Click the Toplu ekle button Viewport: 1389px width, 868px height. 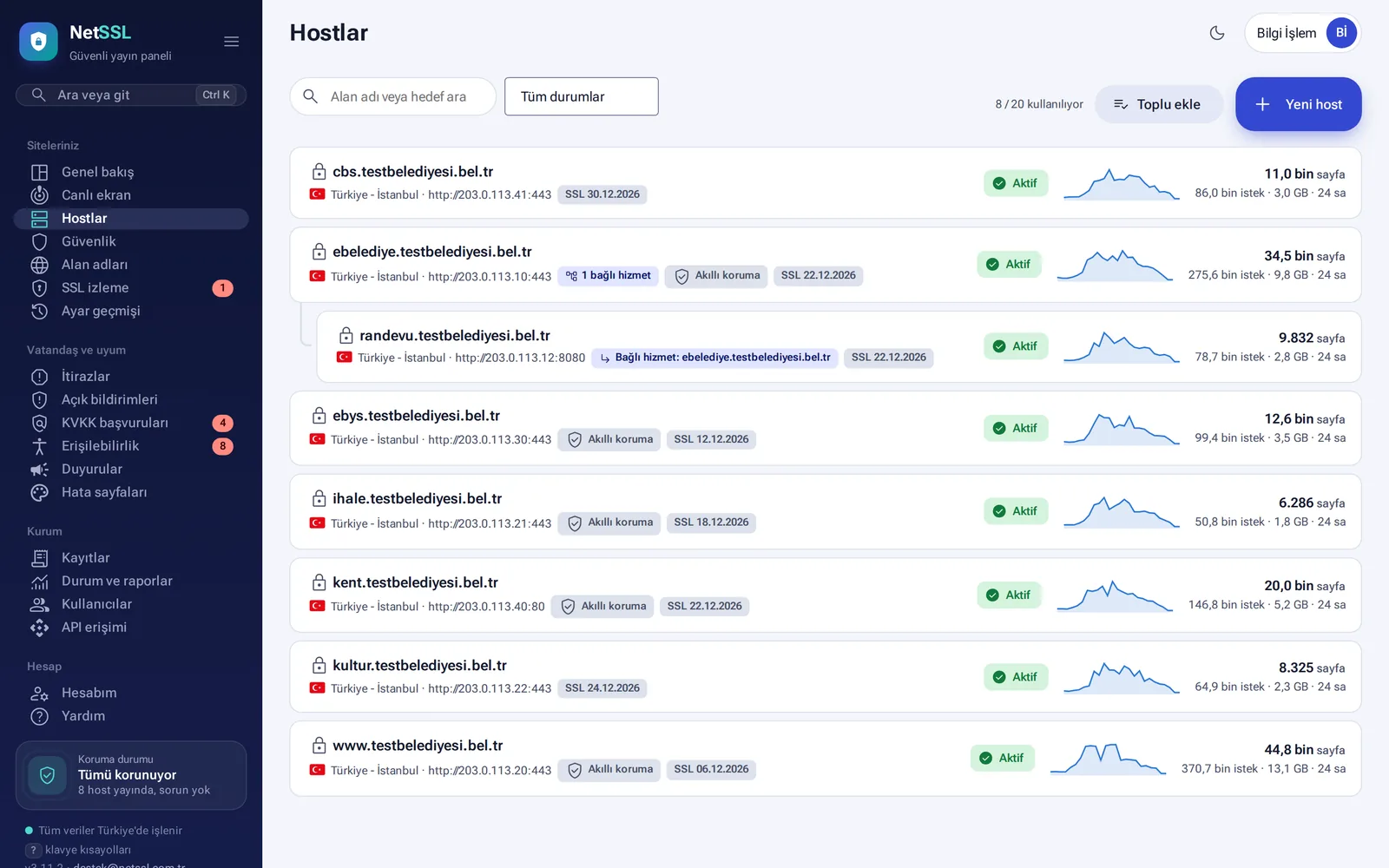pyautogui.click(x=1158, y=104)
